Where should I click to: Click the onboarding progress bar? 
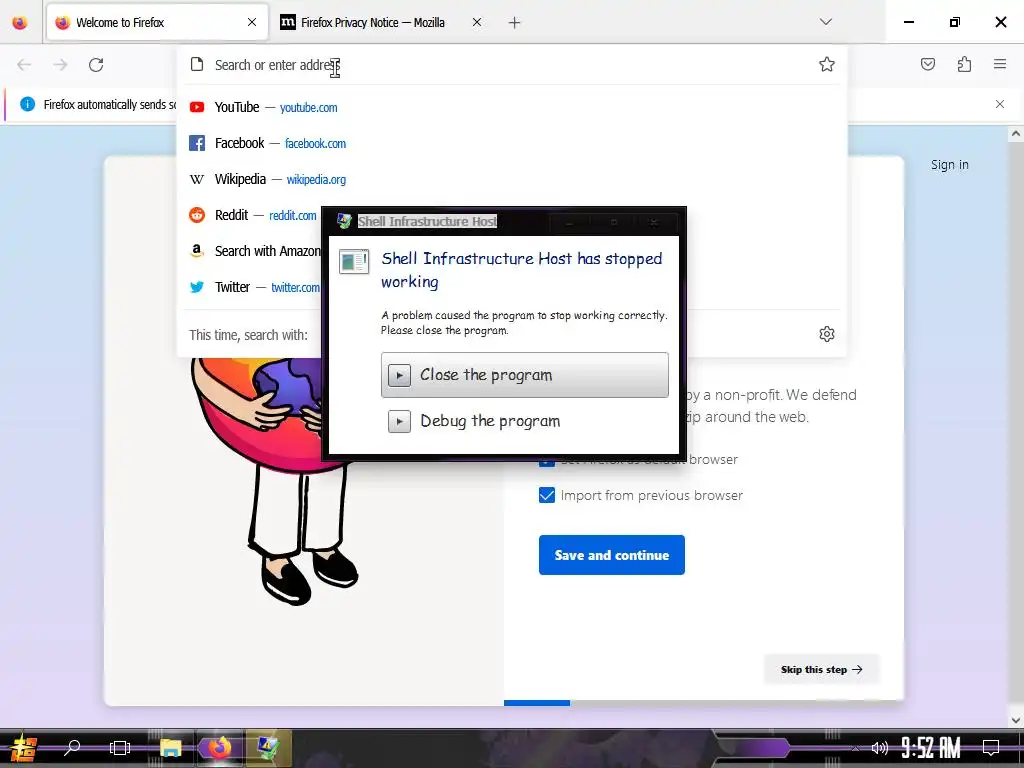(x=703, y=703)
